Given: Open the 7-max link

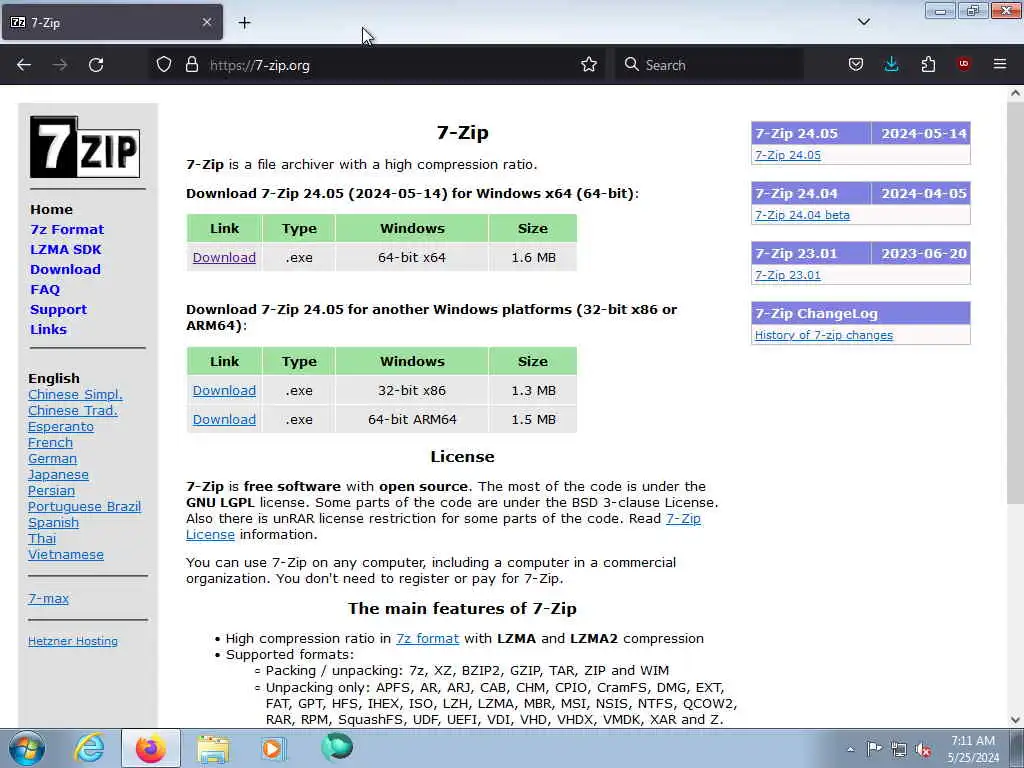Looking at the screenshot, I should pyautogui.click(x=48, y=598).
